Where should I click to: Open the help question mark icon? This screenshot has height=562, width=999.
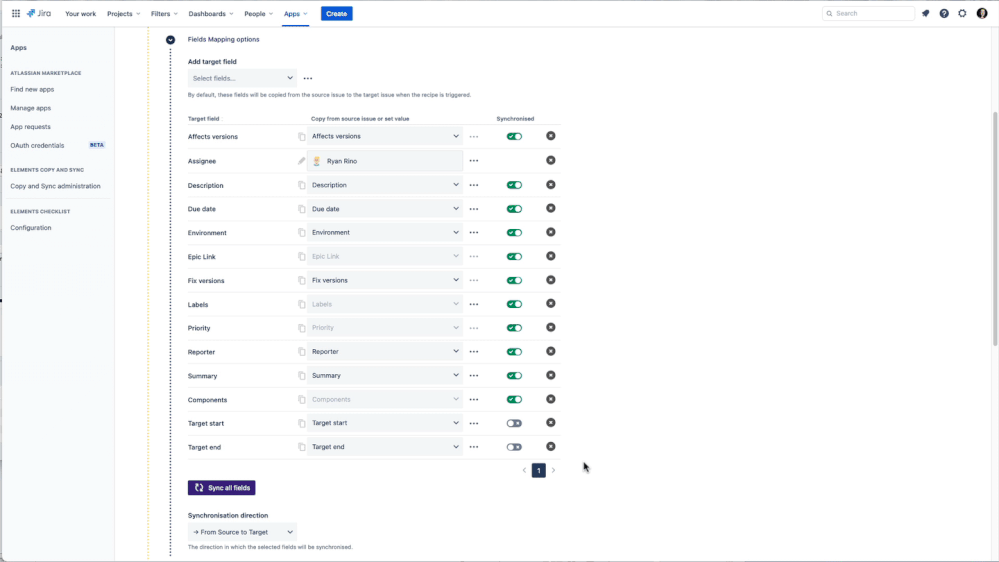(x=944, y=14)
